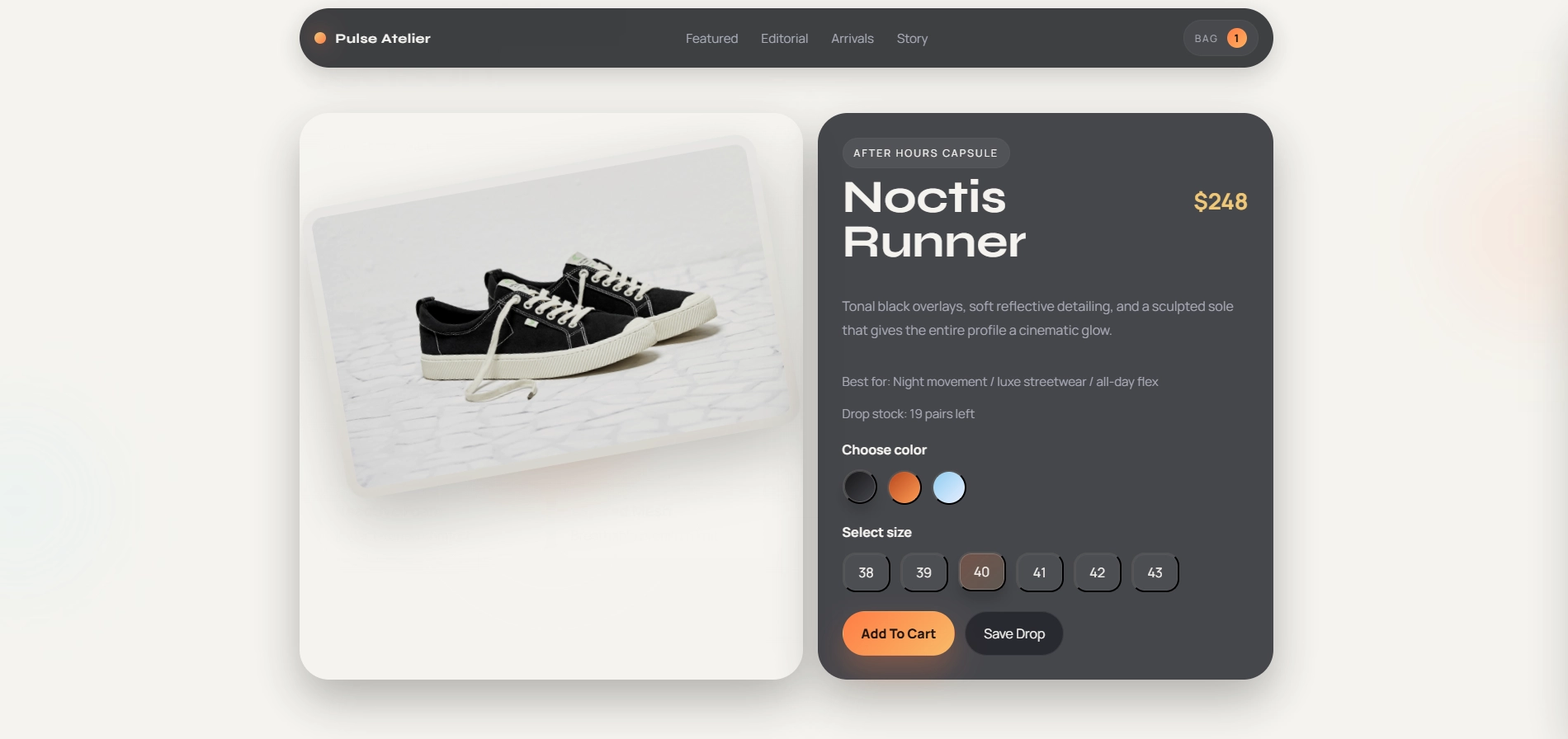
Task: Click the 'Select size' label
Action: pyautogui.click(x=876, y=532)
